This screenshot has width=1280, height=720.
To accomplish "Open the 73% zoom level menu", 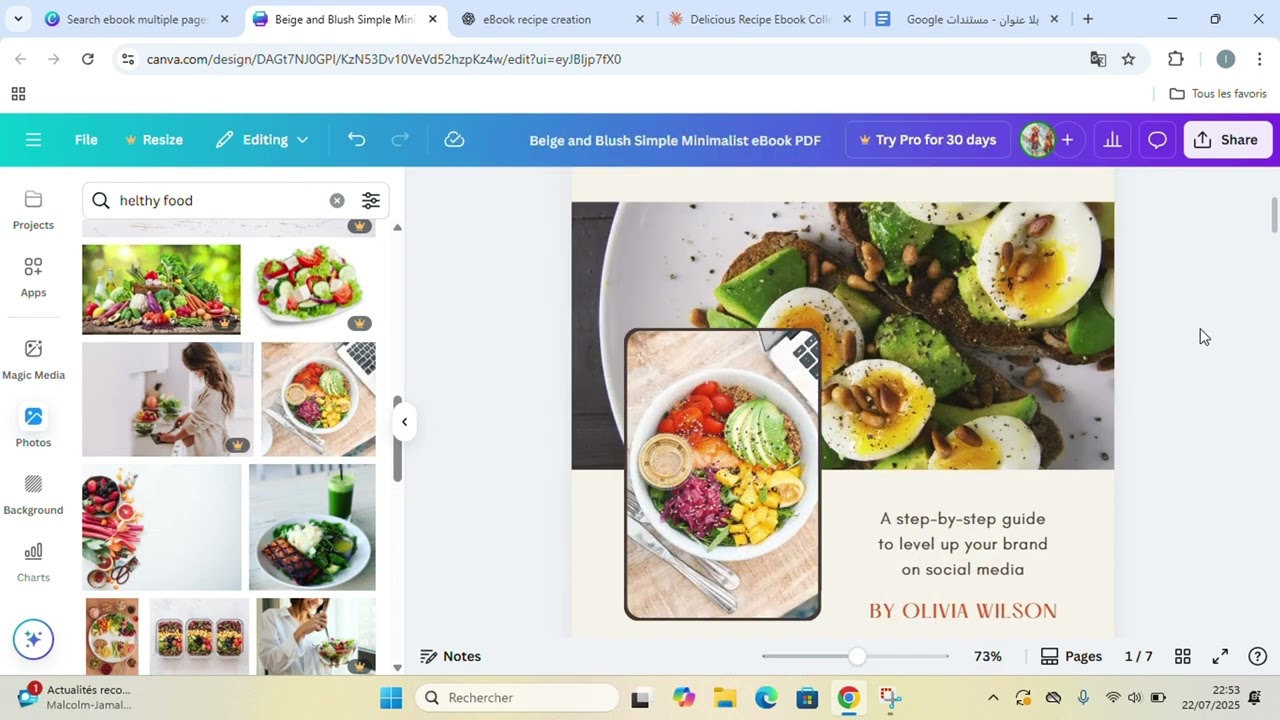I will tap(987, 656).
